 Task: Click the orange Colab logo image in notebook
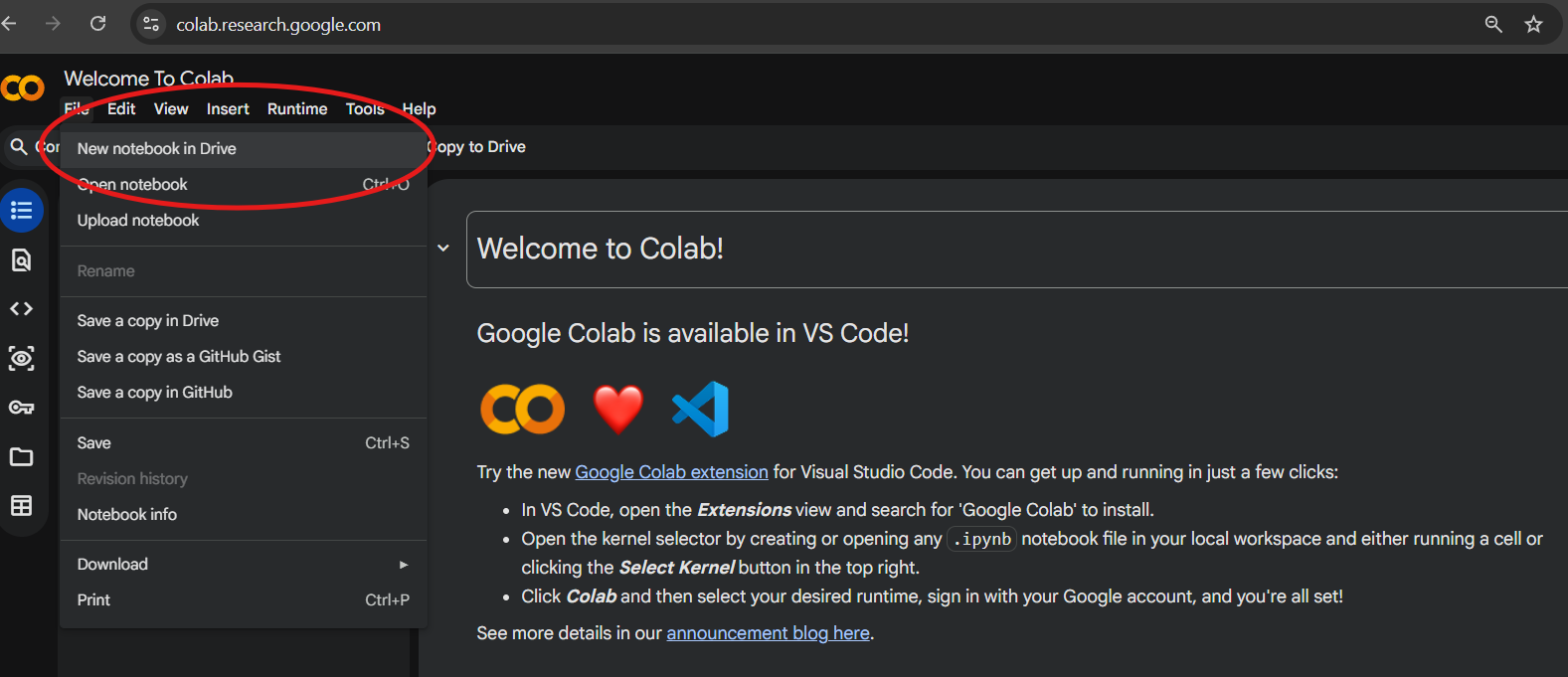522,410
